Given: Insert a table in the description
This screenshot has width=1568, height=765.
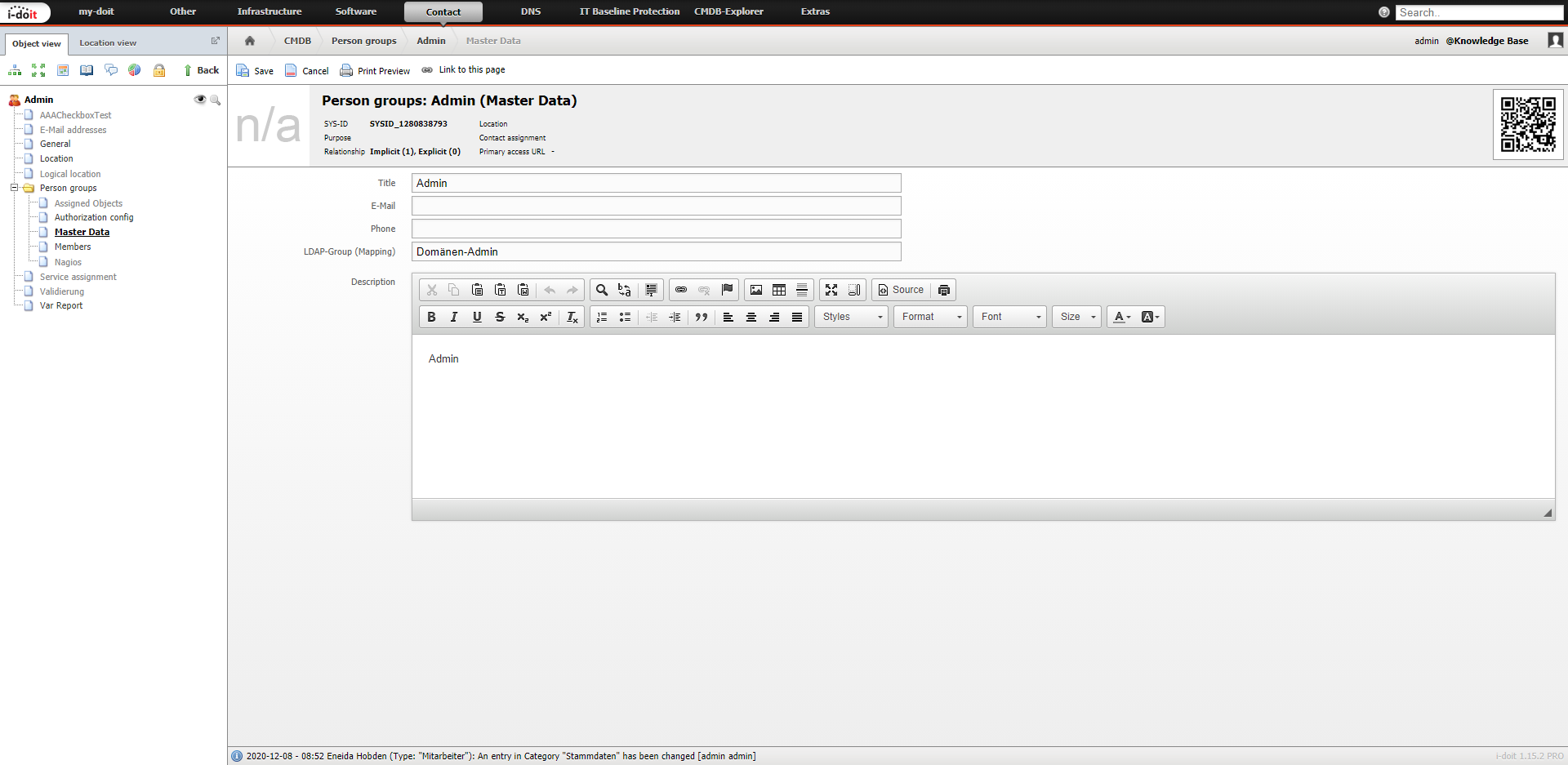Looking at the screenshot, I should coord(779,290).
